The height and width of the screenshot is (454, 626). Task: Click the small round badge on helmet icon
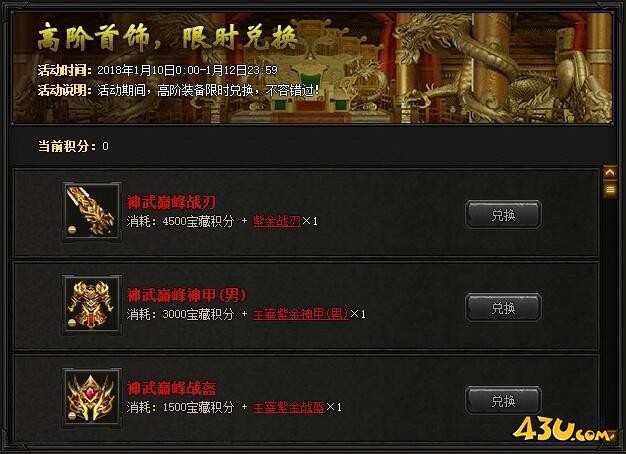(72, 416)
